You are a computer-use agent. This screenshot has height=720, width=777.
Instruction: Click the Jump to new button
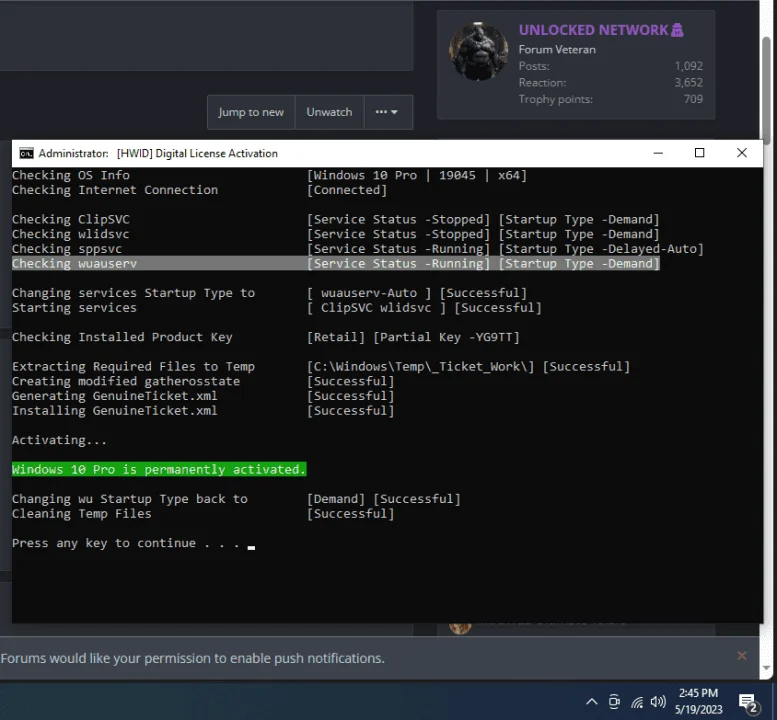tap(251, 112)
